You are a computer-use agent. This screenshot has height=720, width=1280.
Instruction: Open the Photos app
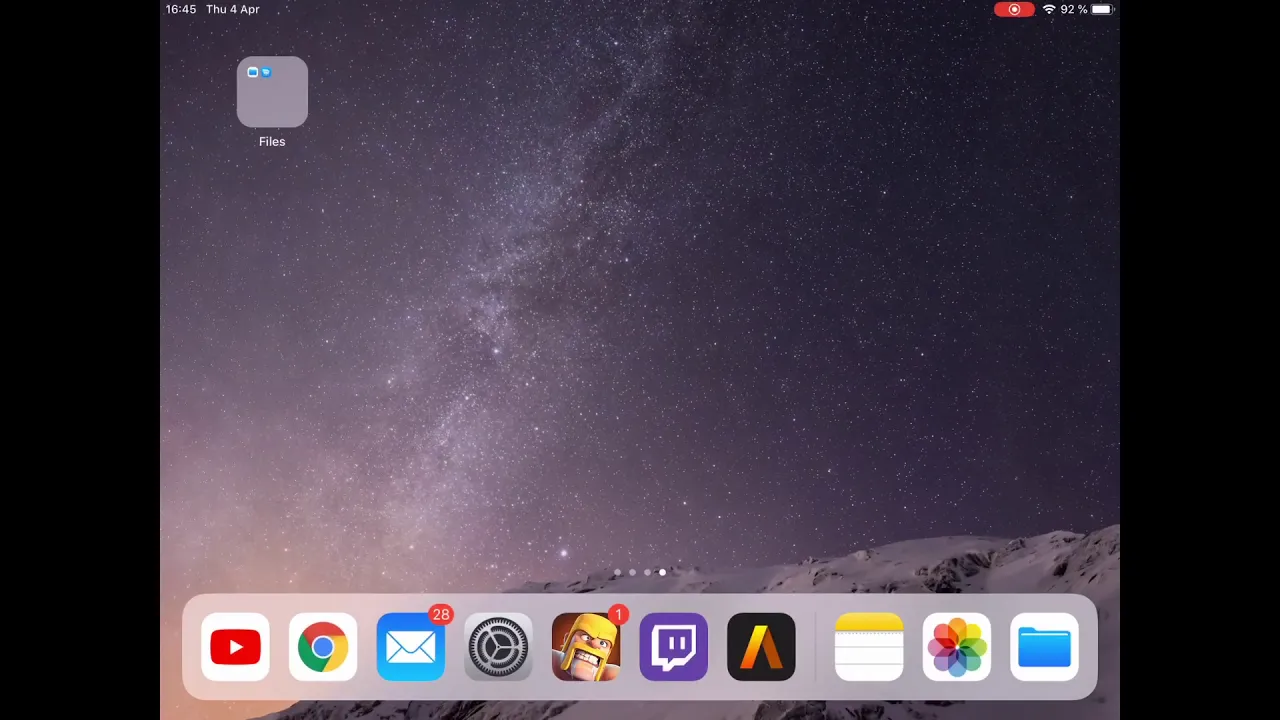pos(957,647)
